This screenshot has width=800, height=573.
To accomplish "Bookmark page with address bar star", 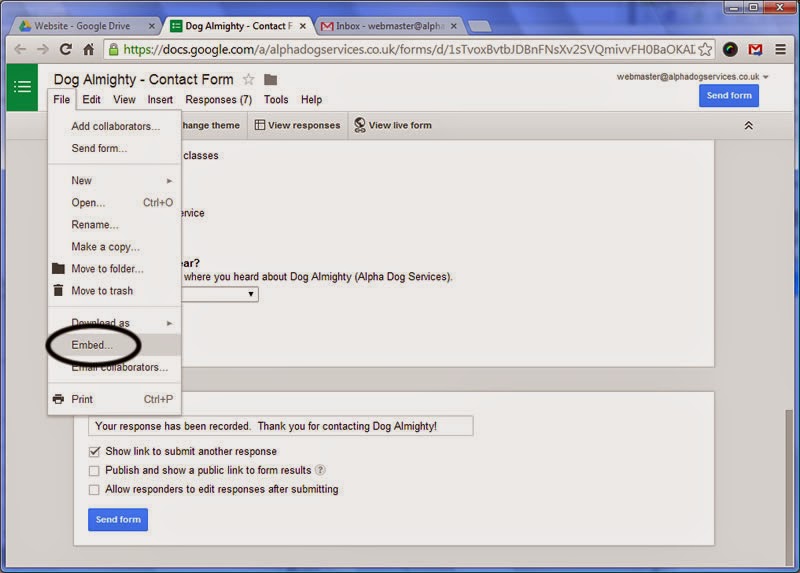I will coord(705,49).
